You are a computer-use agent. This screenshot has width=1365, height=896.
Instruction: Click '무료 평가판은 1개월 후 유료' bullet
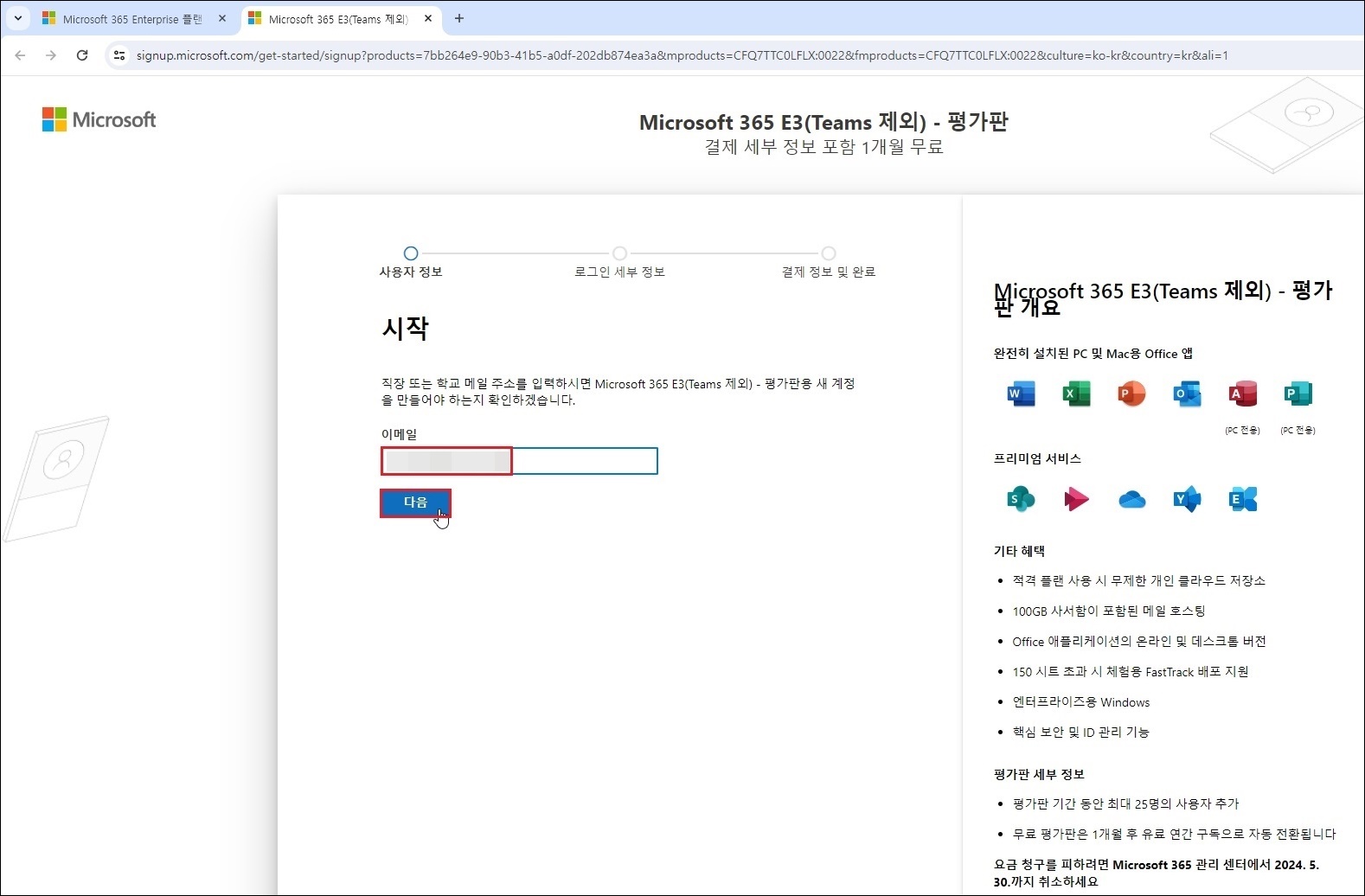1174,834
